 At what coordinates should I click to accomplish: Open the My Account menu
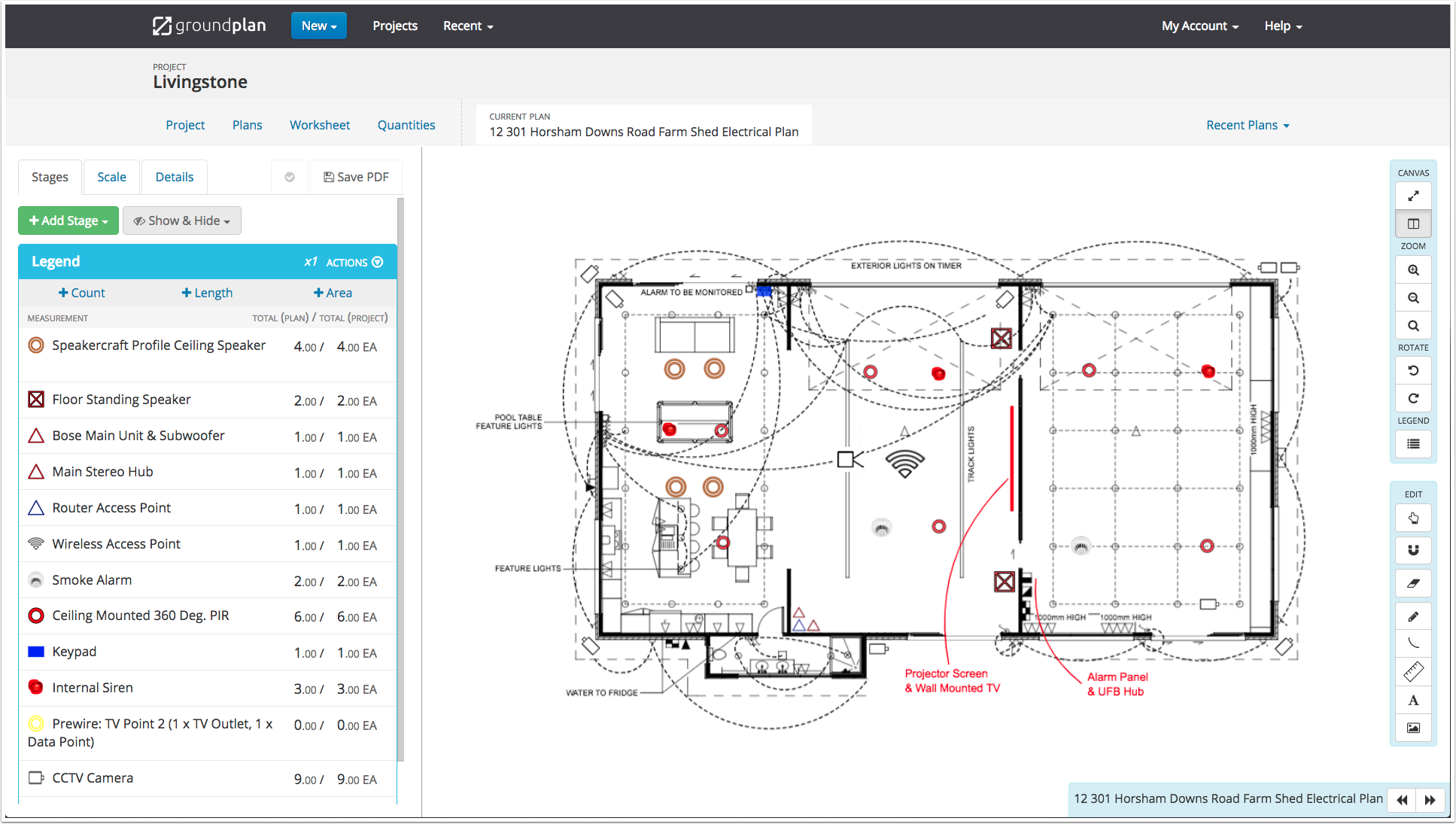(1198, 26)
